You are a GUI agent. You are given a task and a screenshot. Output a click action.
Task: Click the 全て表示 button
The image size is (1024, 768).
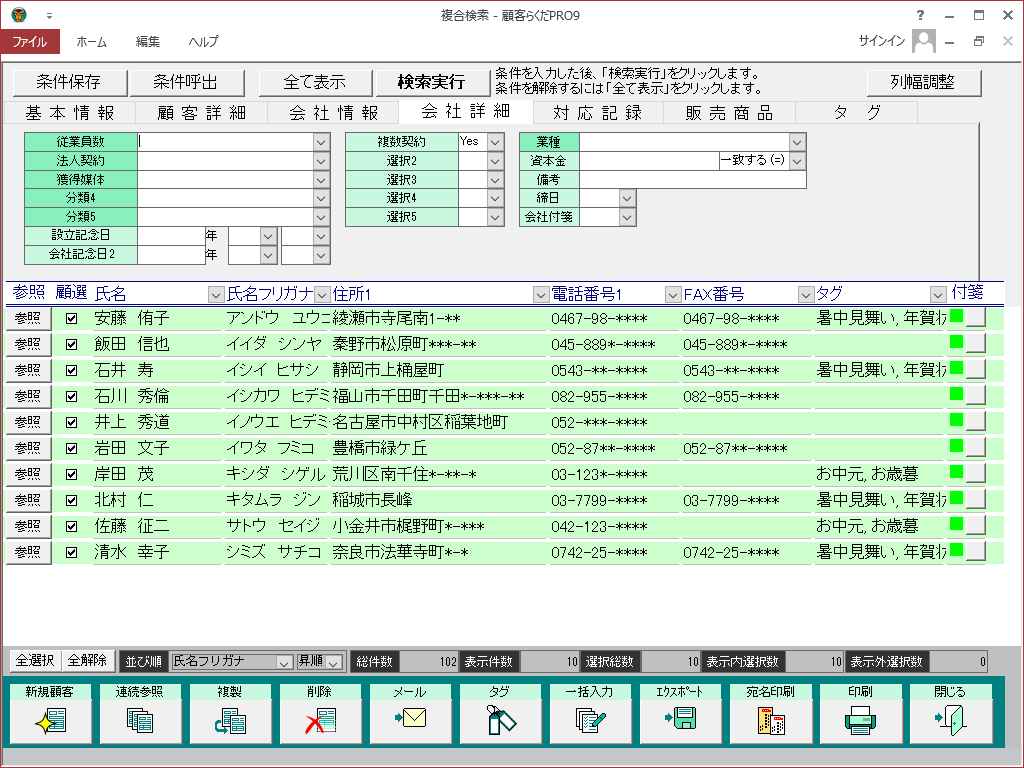[315, 82]
